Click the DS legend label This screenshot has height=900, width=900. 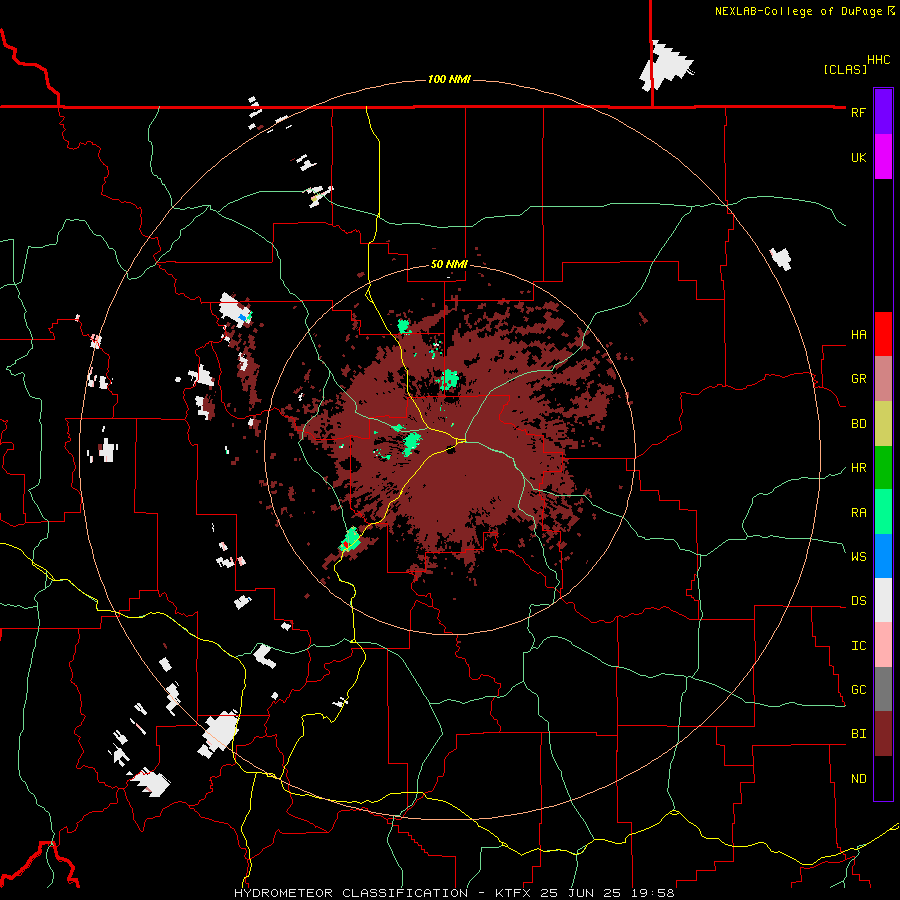(858, 601)
